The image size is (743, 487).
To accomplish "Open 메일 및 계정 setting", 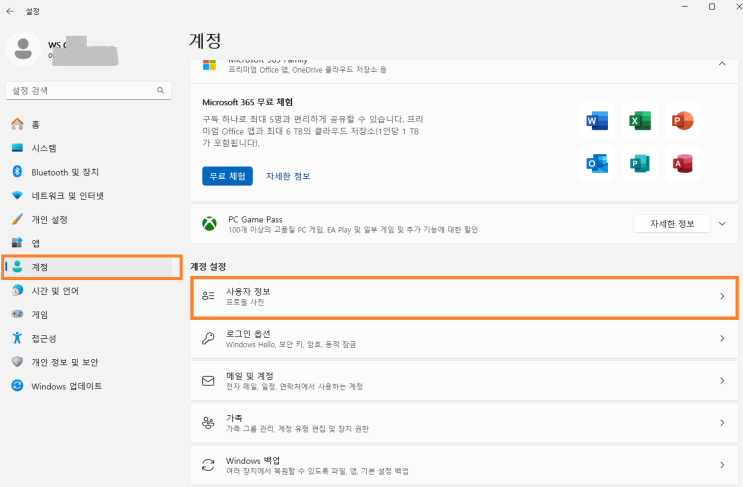I will (x=464, y=381).
